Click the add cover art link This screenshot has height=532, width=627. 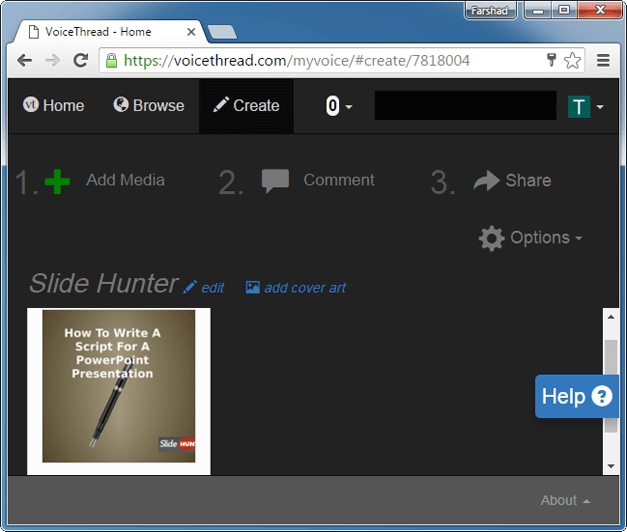point(305,288)
